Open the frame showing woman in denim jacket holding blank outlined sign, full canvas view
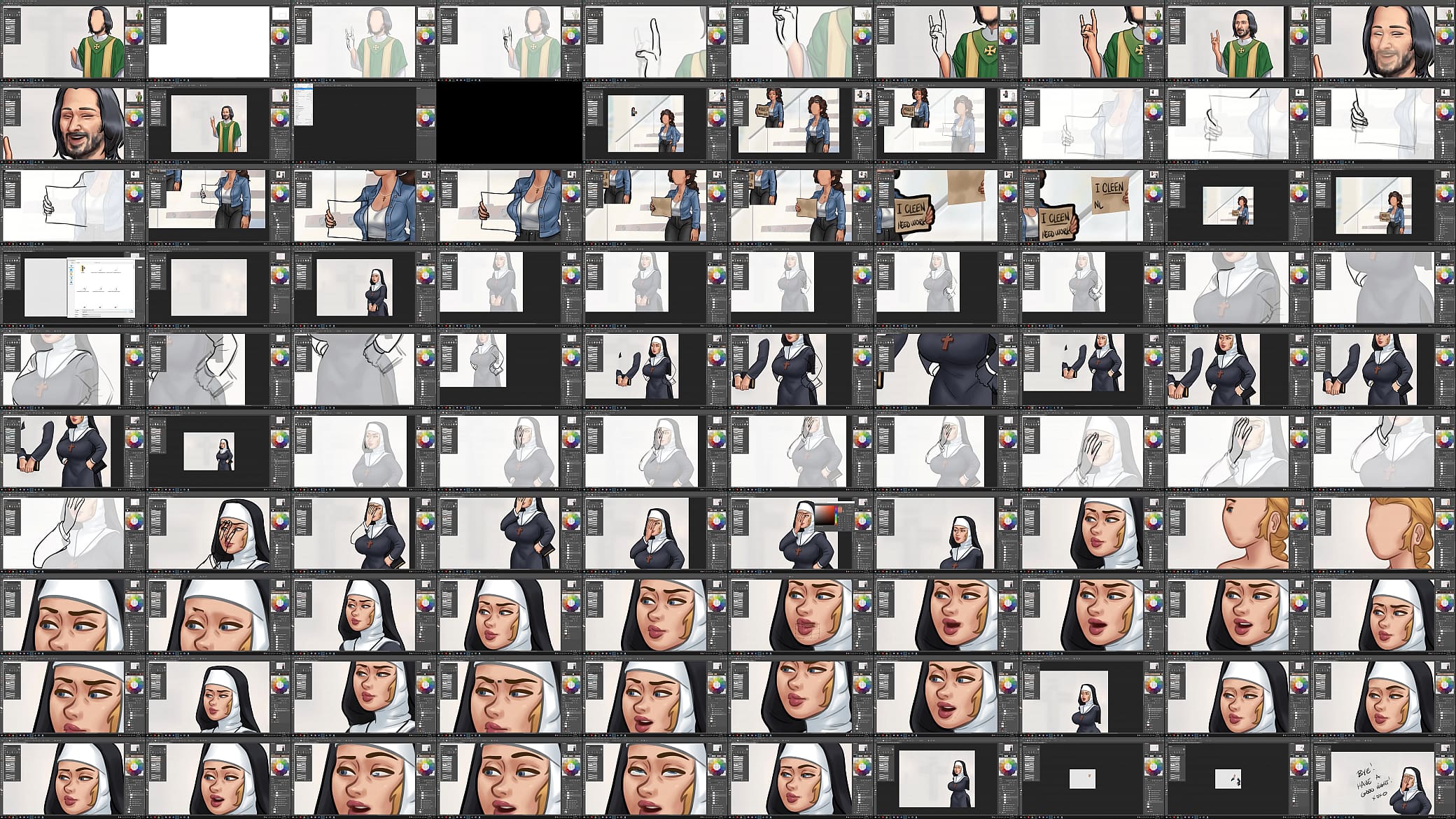 [x=218, y=204]
